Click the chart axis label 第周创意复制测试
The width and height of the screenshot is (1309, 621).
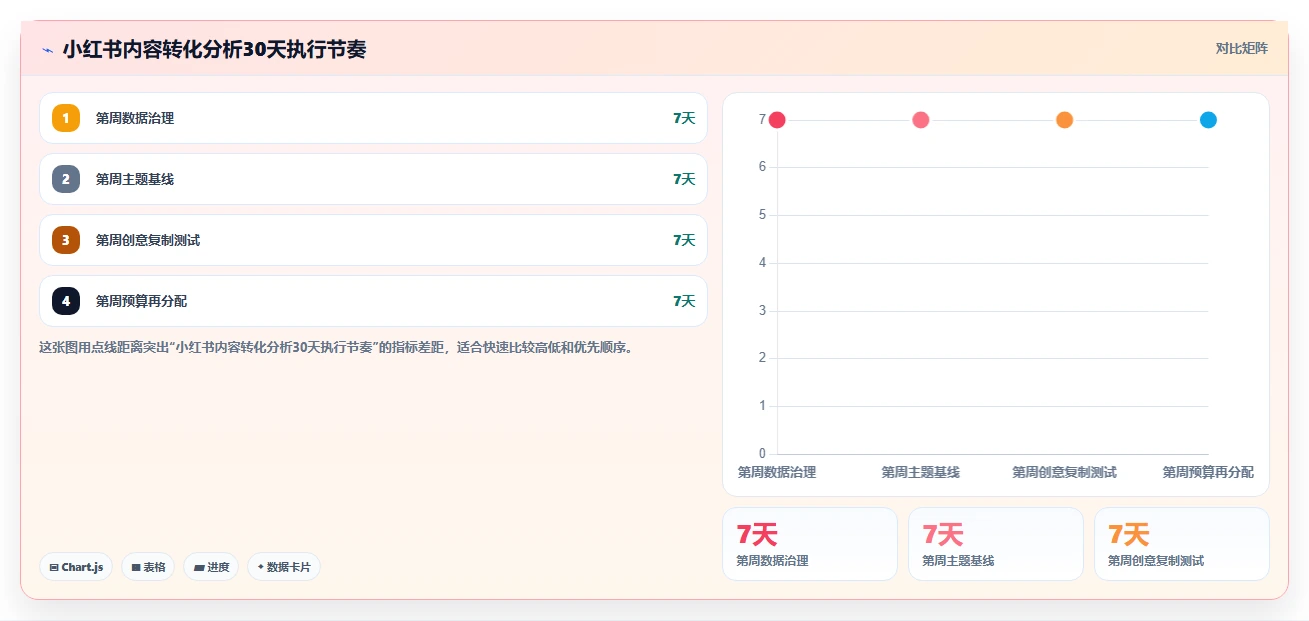click(x=1064, y=472)
